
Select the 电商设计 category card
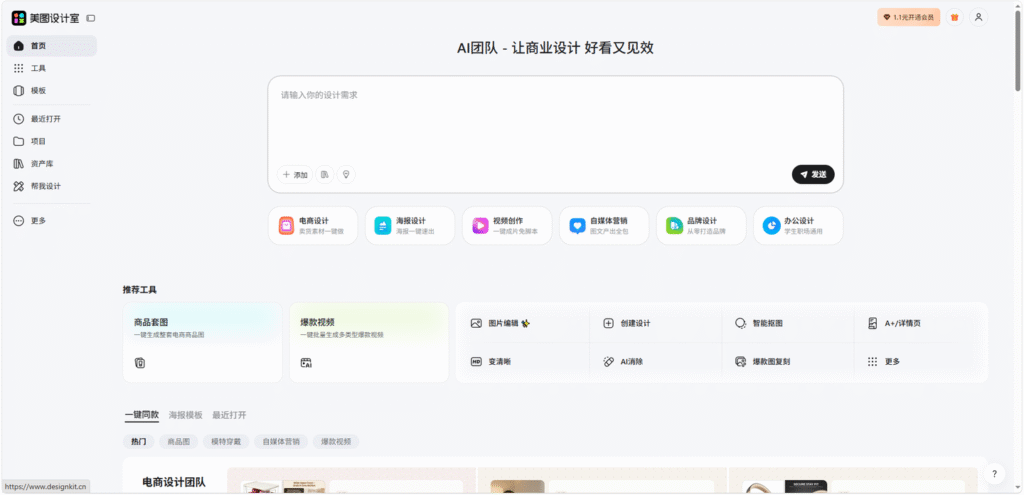313,226
